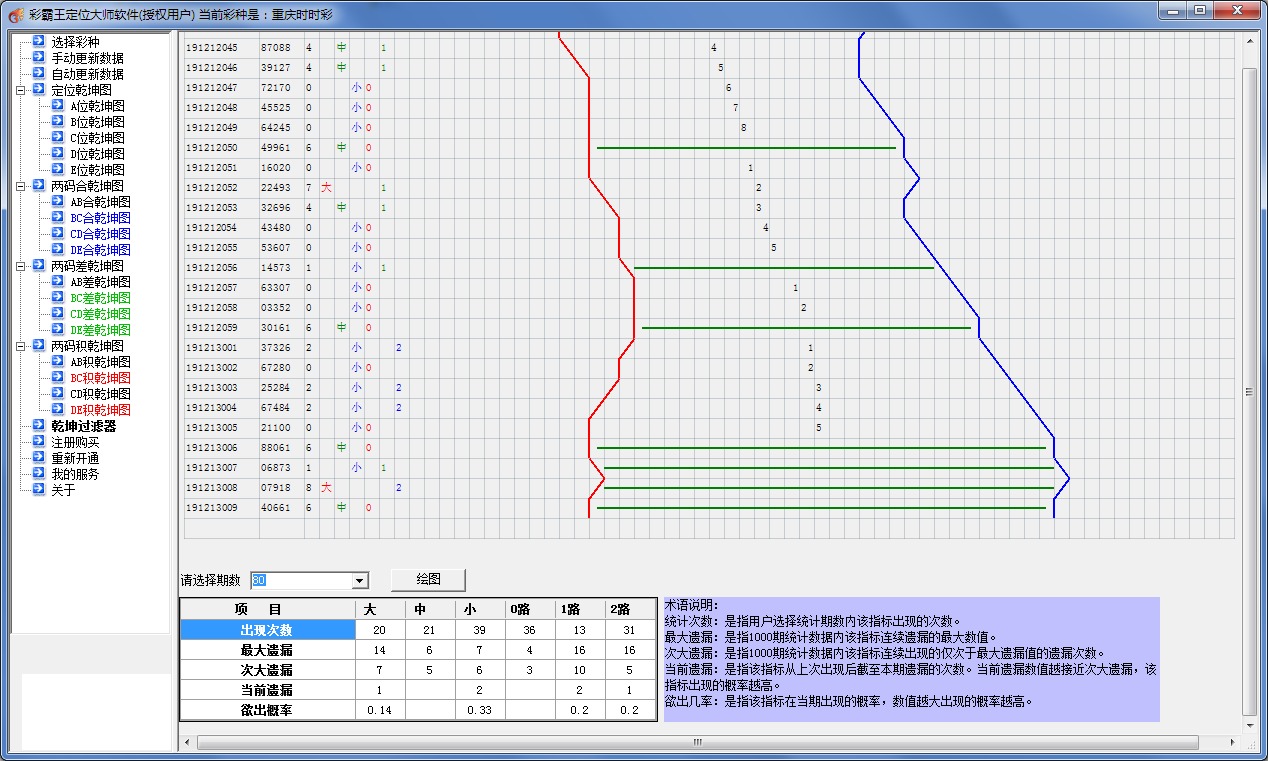Open the 请选择期数 dropdown list
Viewport: 1268px width, 761px height.
(359, 581)
